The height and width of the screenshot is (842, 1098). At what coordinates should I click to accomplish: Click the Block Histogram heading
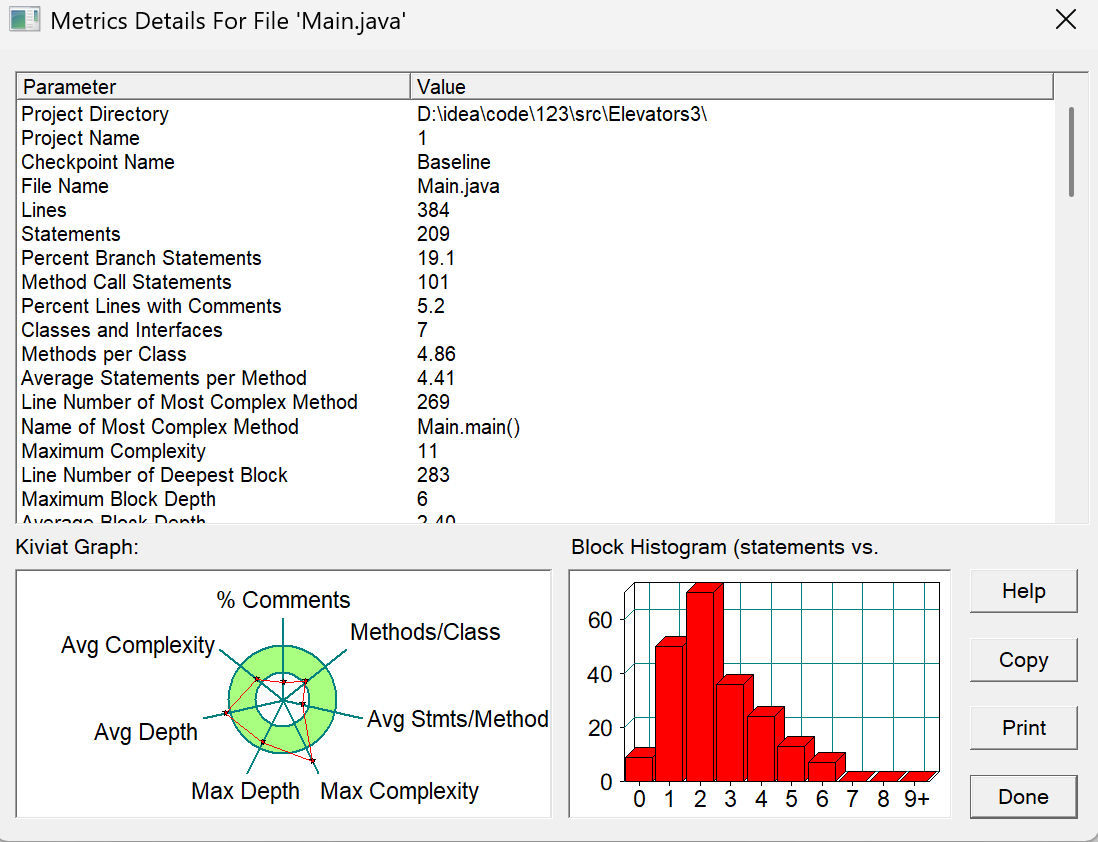pos(725,547)
